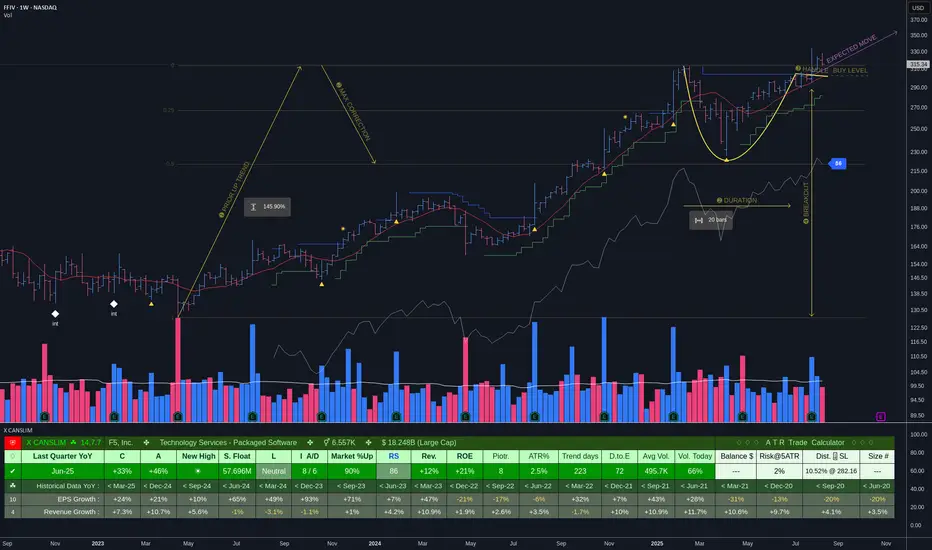Viewport: 932px width, 550px height.
Task: Click the Market %Up 90% cell
Action: pyautogui.click(x=352, y=471)
